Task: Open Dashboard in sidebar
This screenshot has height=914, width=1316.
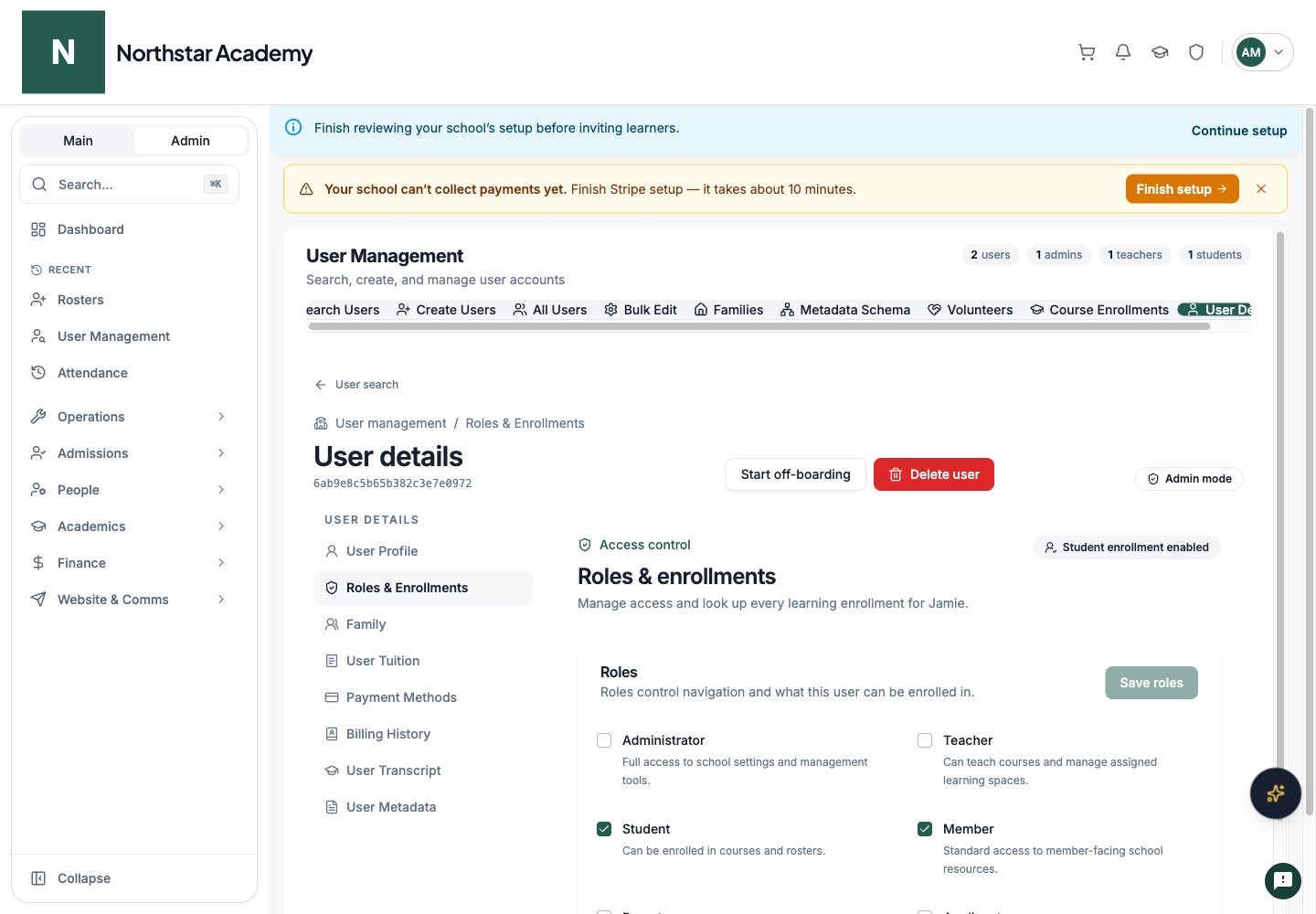Action: [129, 229]
